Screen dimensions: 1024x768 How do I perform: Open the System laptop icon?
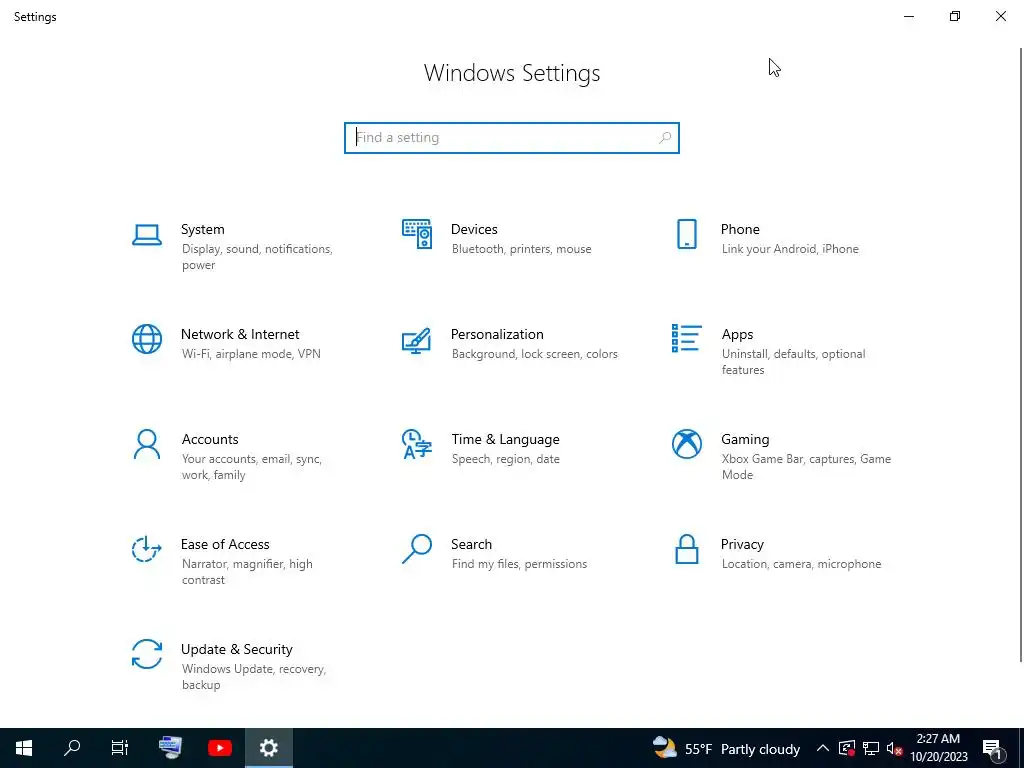pyautogui.click(x=147, y=234)
